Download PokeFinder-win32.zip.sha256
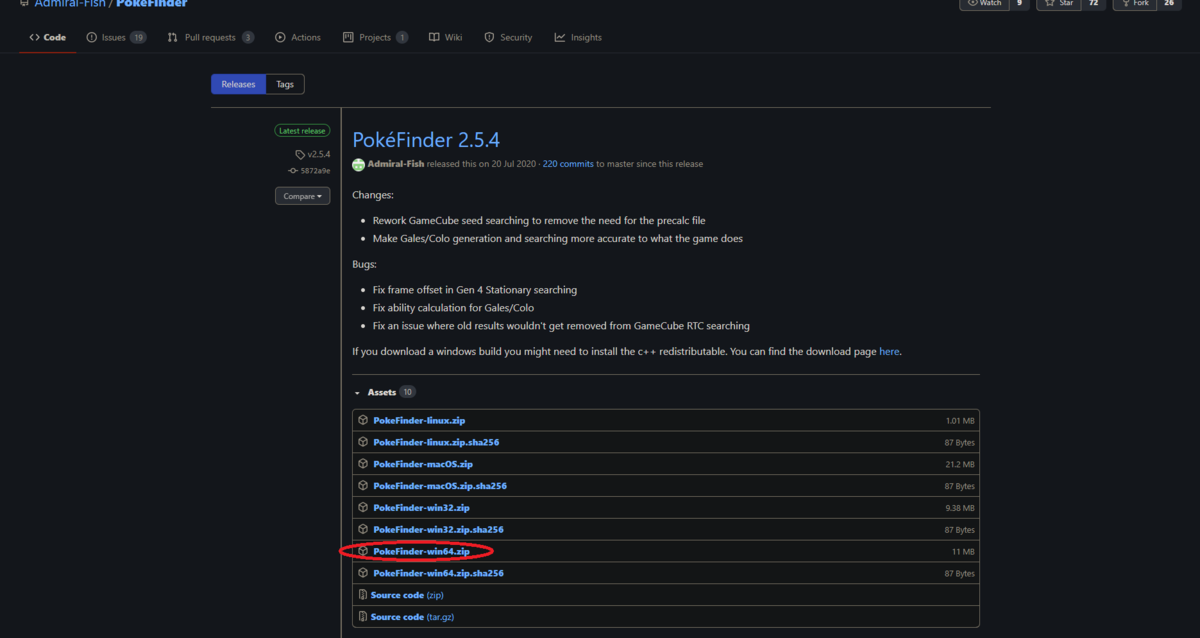Image resolution: width=1200 pixels, height=638 pixels. point(438,529)
